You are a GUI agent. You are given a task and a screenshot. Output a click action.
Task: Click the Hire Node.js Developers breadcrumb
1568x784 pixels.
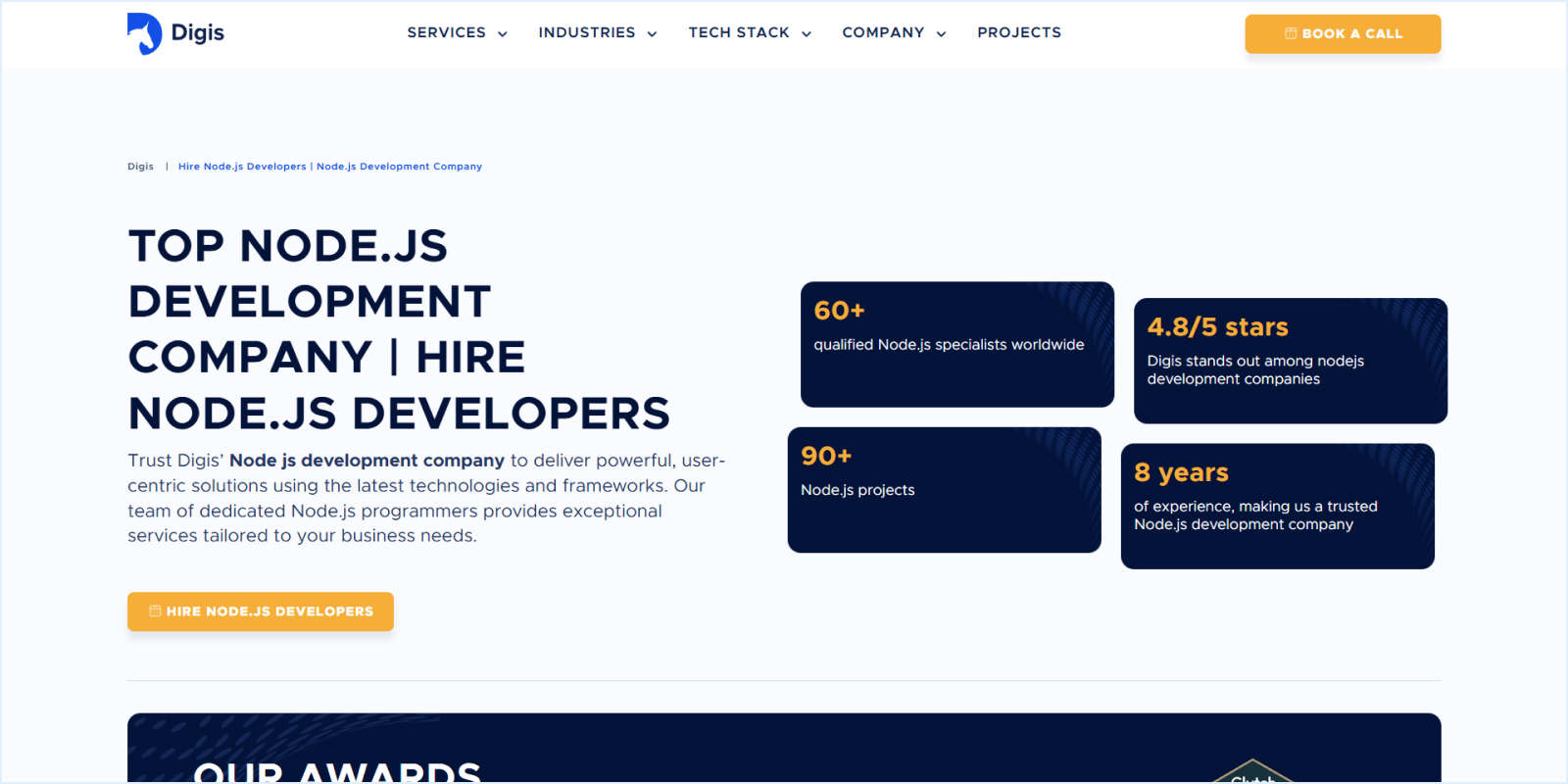click(330, 167)
